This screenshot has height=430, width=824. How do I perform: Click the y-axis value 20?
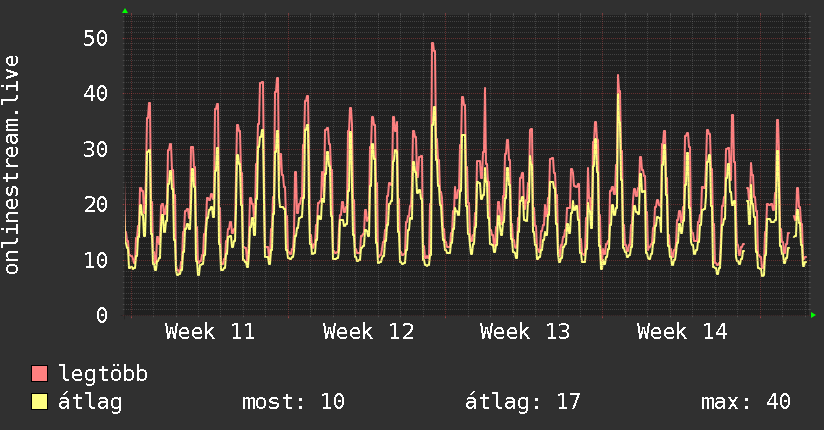coord(96,204)
